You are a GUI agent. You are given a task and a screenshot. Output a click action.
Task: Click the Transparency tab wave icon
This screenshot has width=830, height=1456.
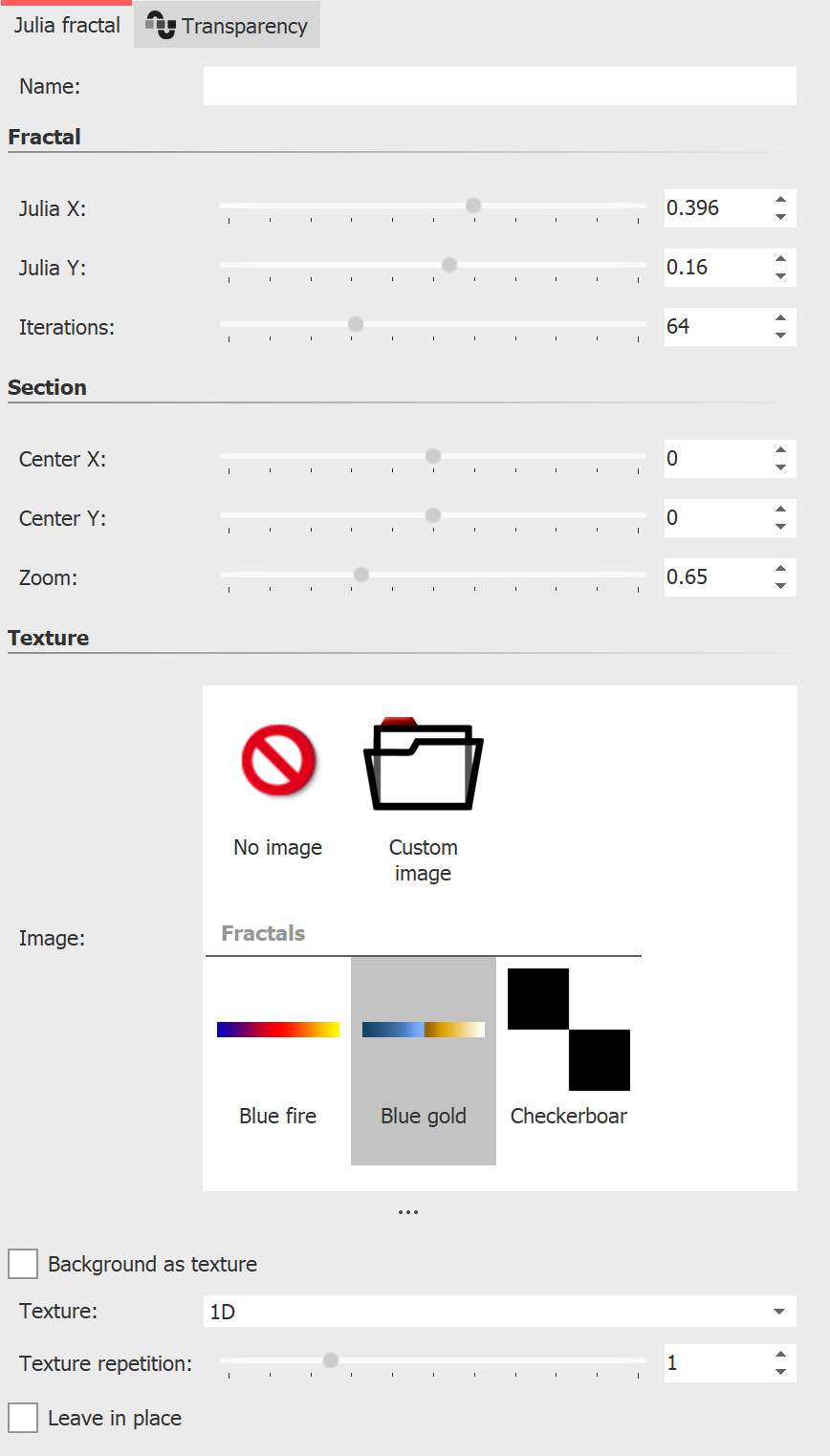tap(161, 25)
